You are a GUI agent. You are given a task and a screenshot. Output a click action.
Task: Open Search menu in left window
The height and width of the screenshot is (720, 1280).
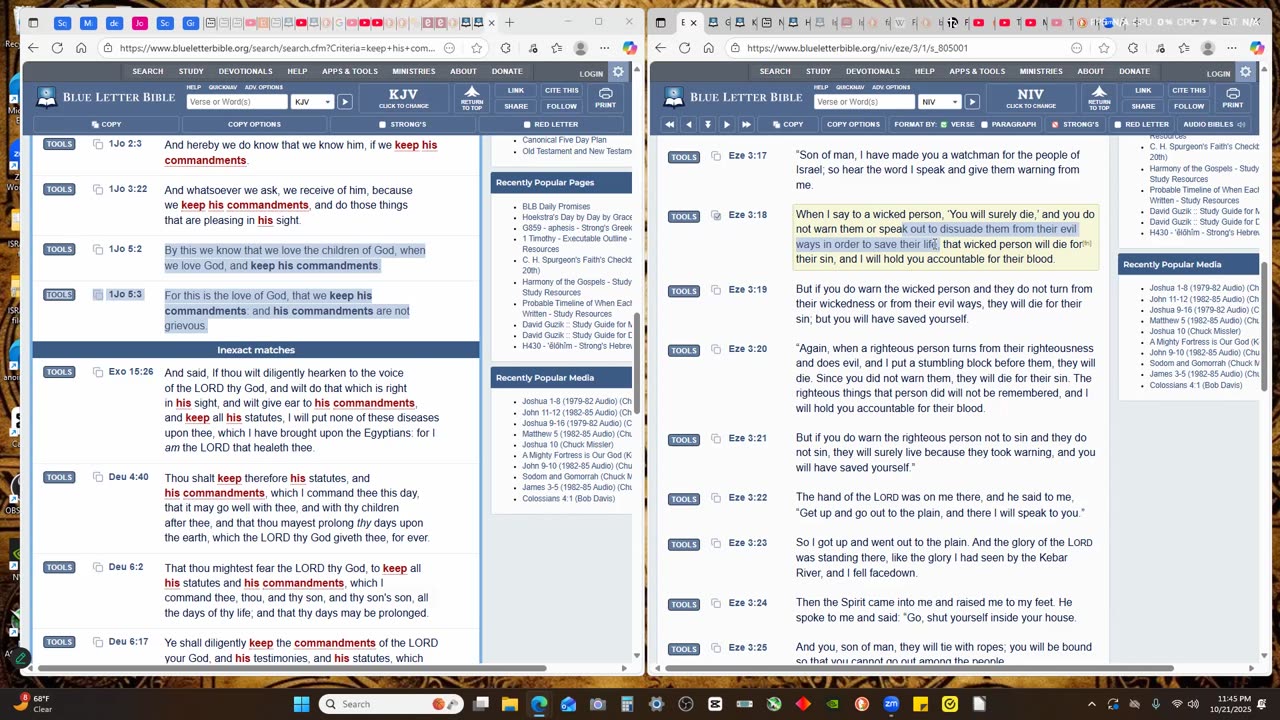point(147,71)
